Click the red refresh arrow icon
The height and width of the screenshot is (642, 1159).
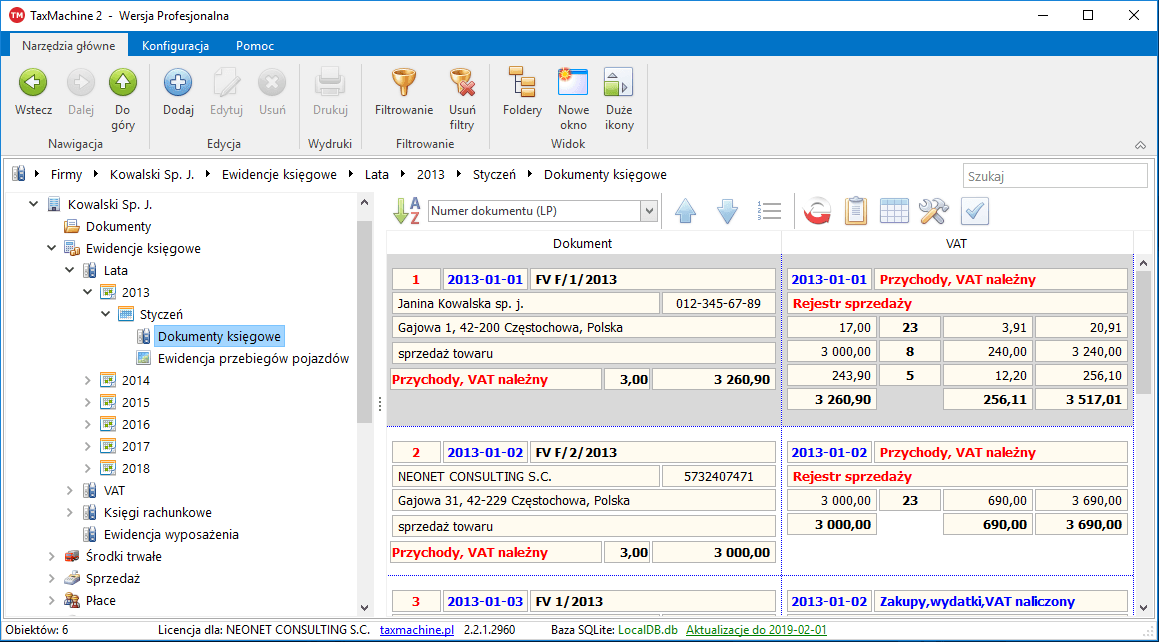pos(816,211)
